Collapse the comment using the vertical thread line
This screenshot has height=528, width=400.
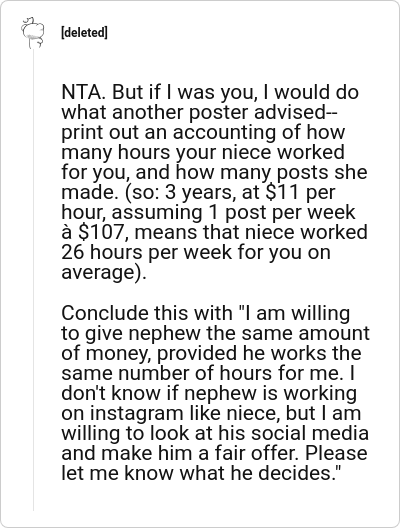(33, 279)
